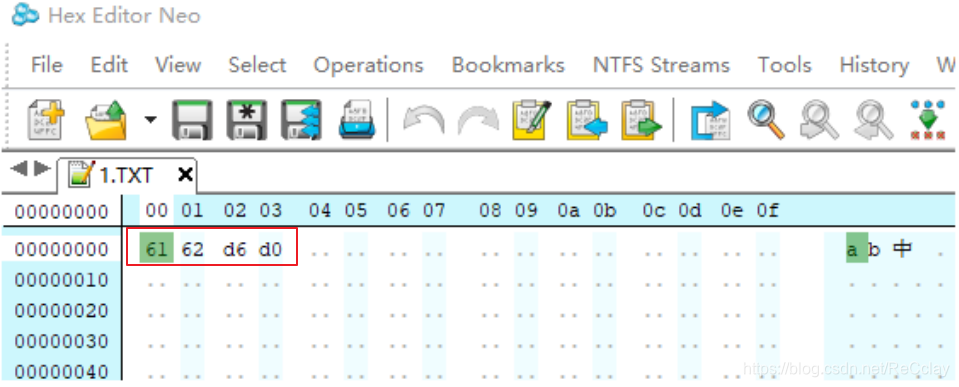
Task: Open the NTFS Streams menu
Action: (661, 65)
